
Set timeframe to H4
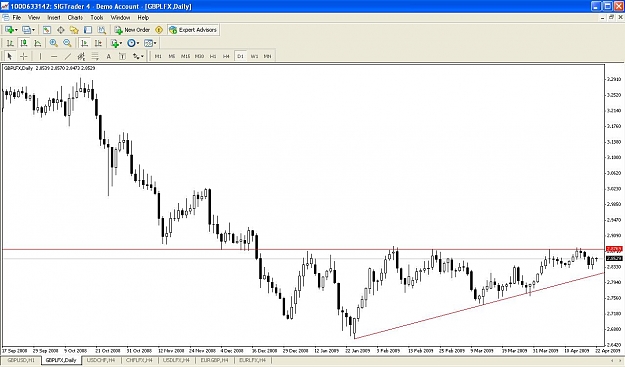(226, 56)
